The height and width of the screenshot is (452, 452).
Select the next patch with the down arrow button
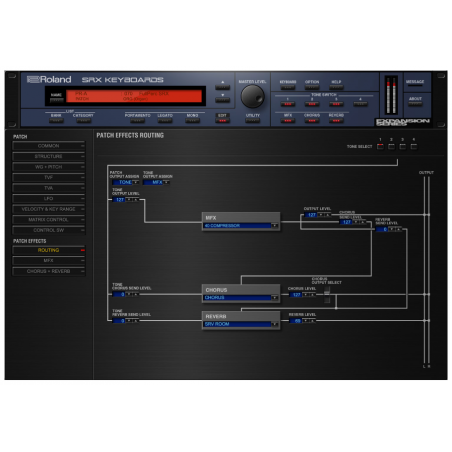[x=222, y=100]
